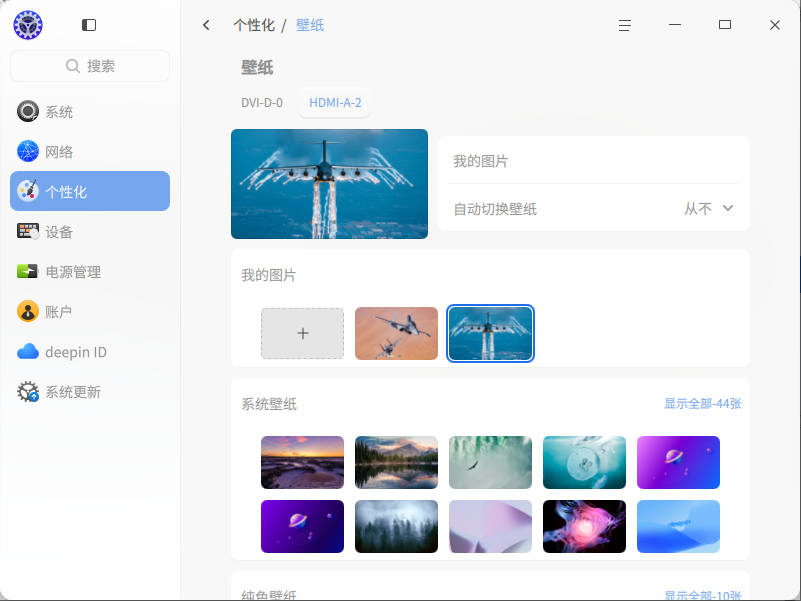Screen dimensions: 801x601
Task: Click 显示全部-44张 link for system wallpapers
Action: point(702,404)
